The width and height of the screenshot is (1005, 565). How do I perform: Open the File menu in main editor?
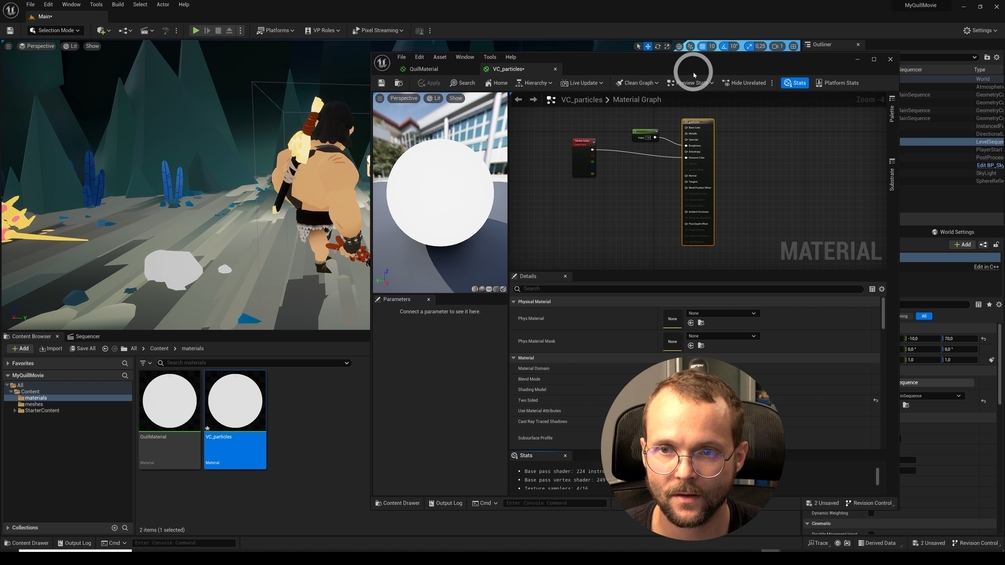[x=30, y=4]
